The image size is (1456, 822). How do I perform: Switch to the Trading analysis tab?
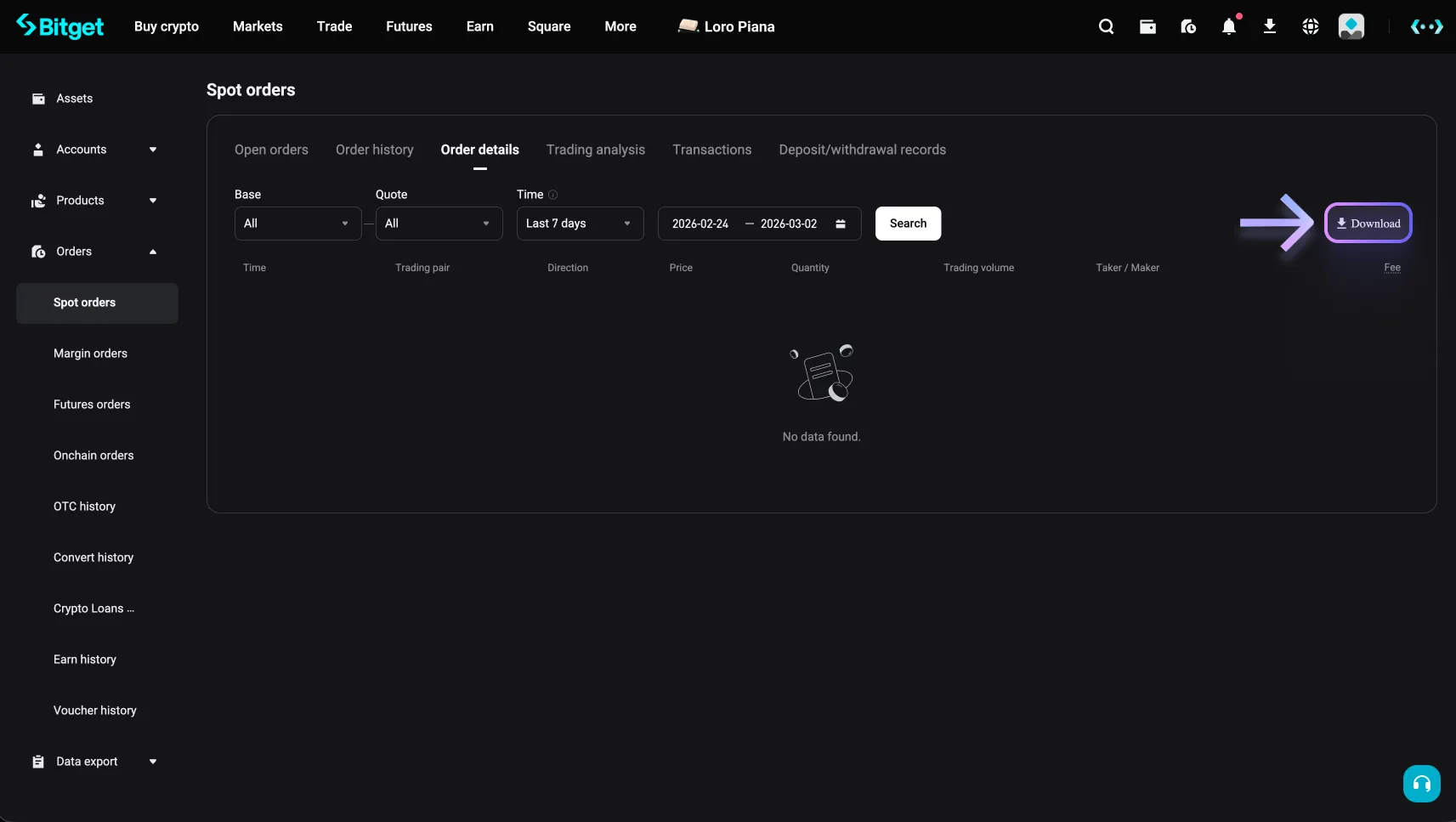(x=595, y=150)
